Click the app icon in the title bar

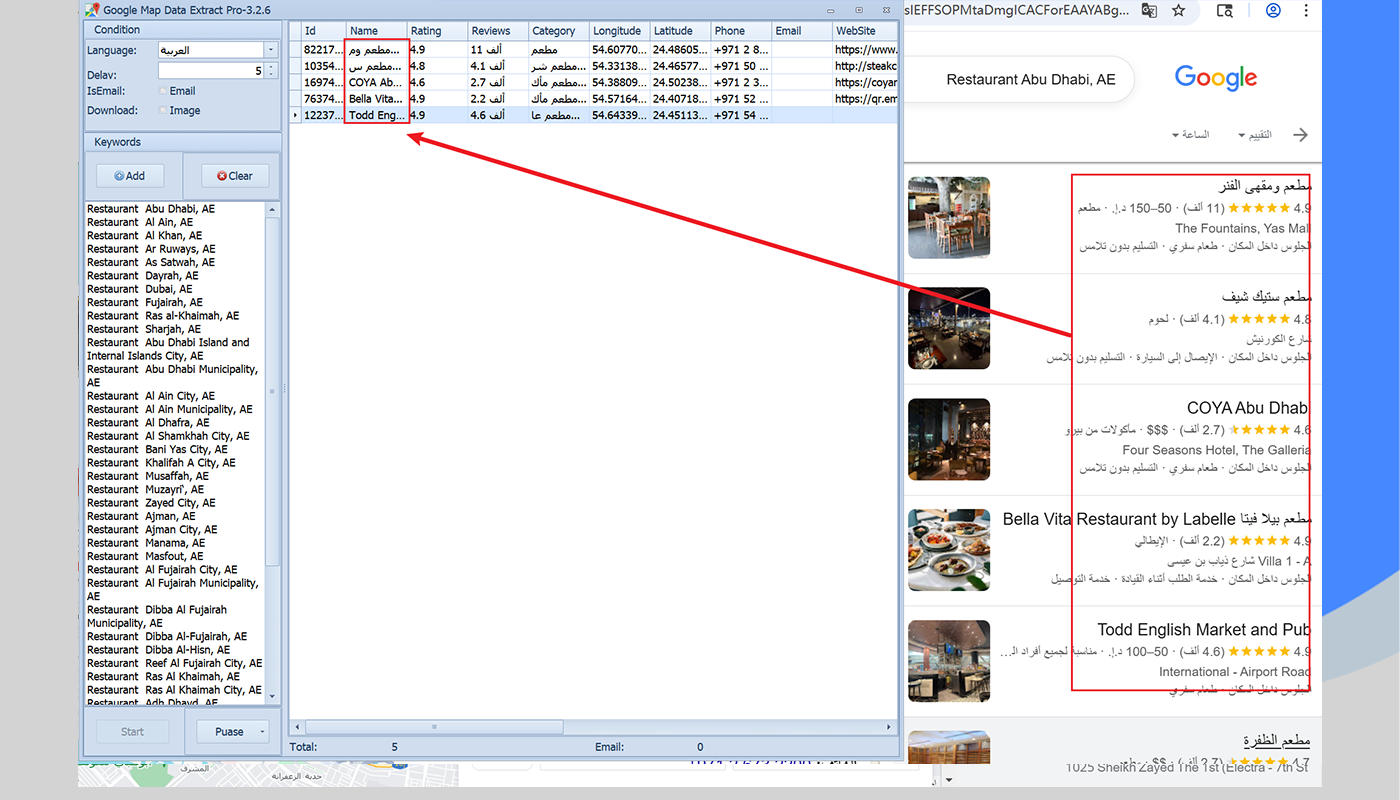coord(92,10)
